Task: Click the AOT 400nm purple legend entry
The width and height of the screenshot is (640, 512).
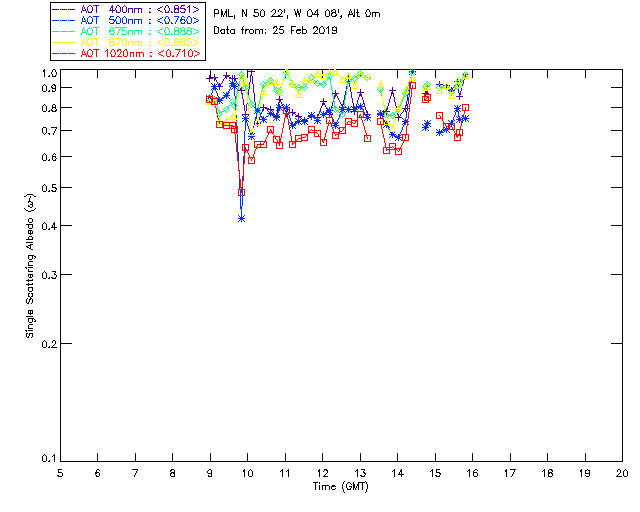Action: coord(126,9)
